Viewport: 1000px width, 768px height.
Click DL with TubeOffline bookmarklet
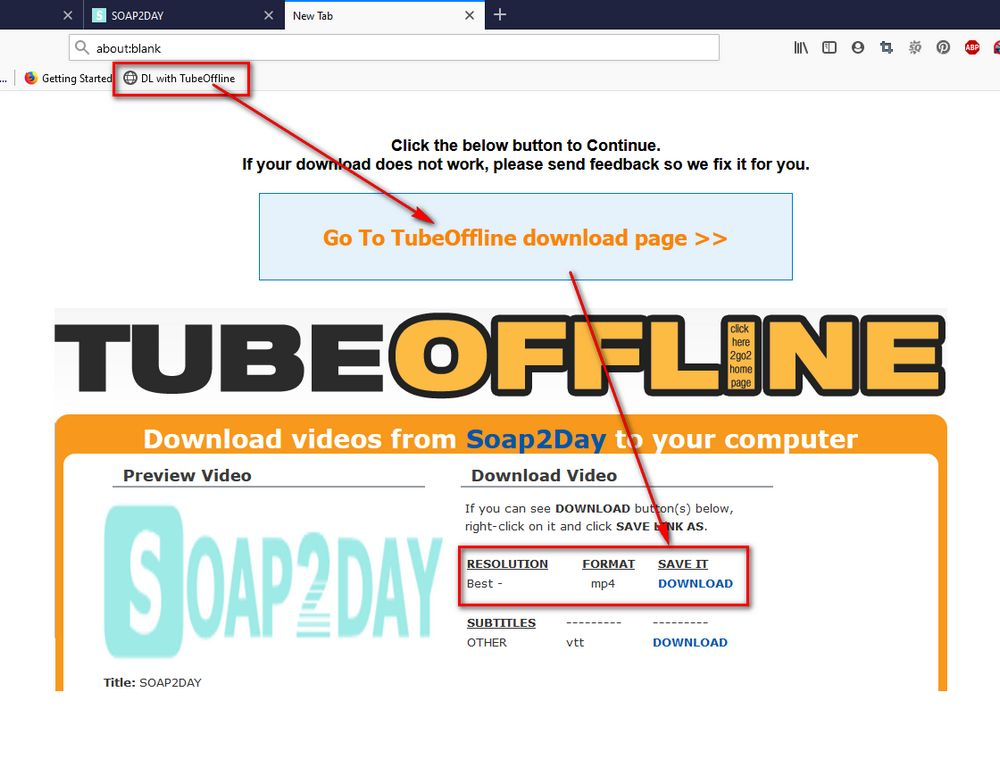coord(179,78)
